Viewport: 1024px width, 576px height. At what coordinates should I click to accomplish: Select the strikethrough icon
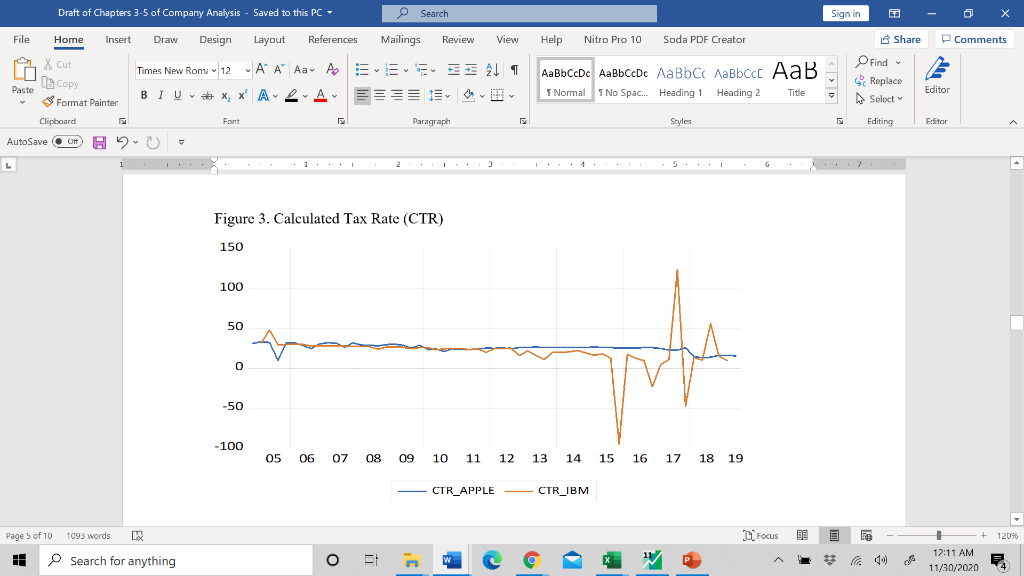(x=207, y=94)
